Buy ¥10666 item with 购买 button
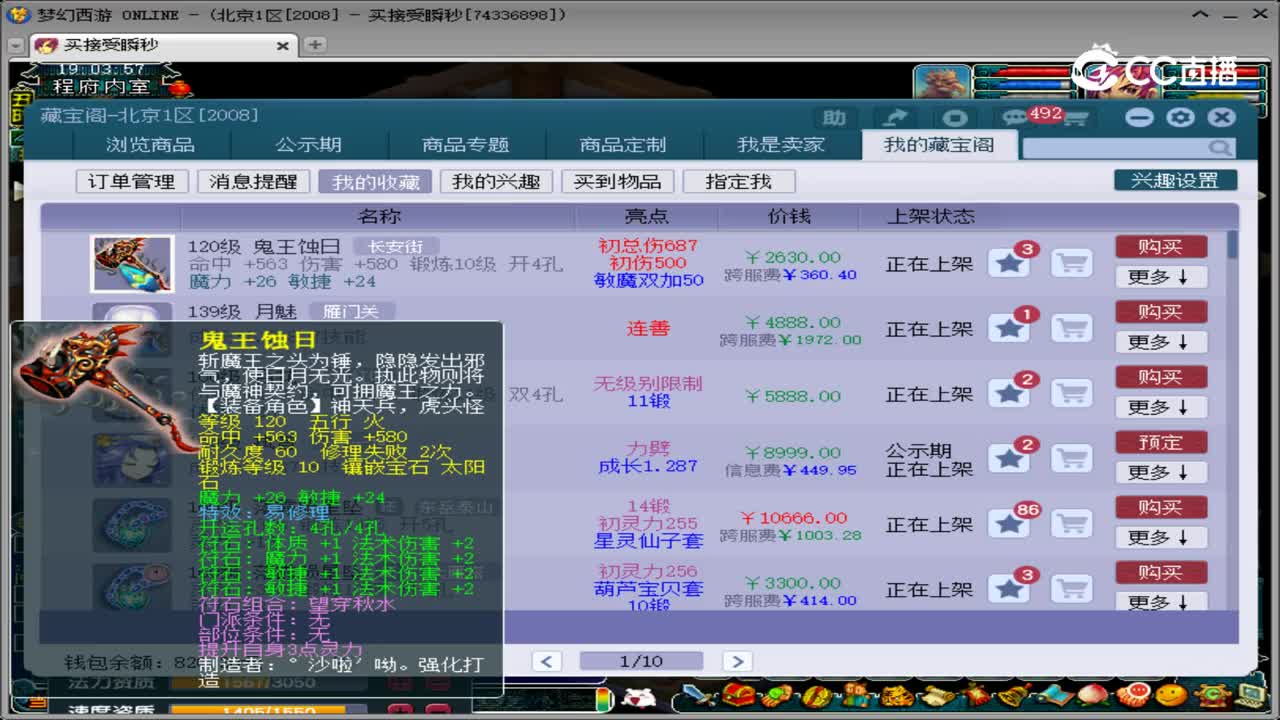The width and height of the screenshot is (1280, 720). pyautogui.click(x=1161, y=507)
